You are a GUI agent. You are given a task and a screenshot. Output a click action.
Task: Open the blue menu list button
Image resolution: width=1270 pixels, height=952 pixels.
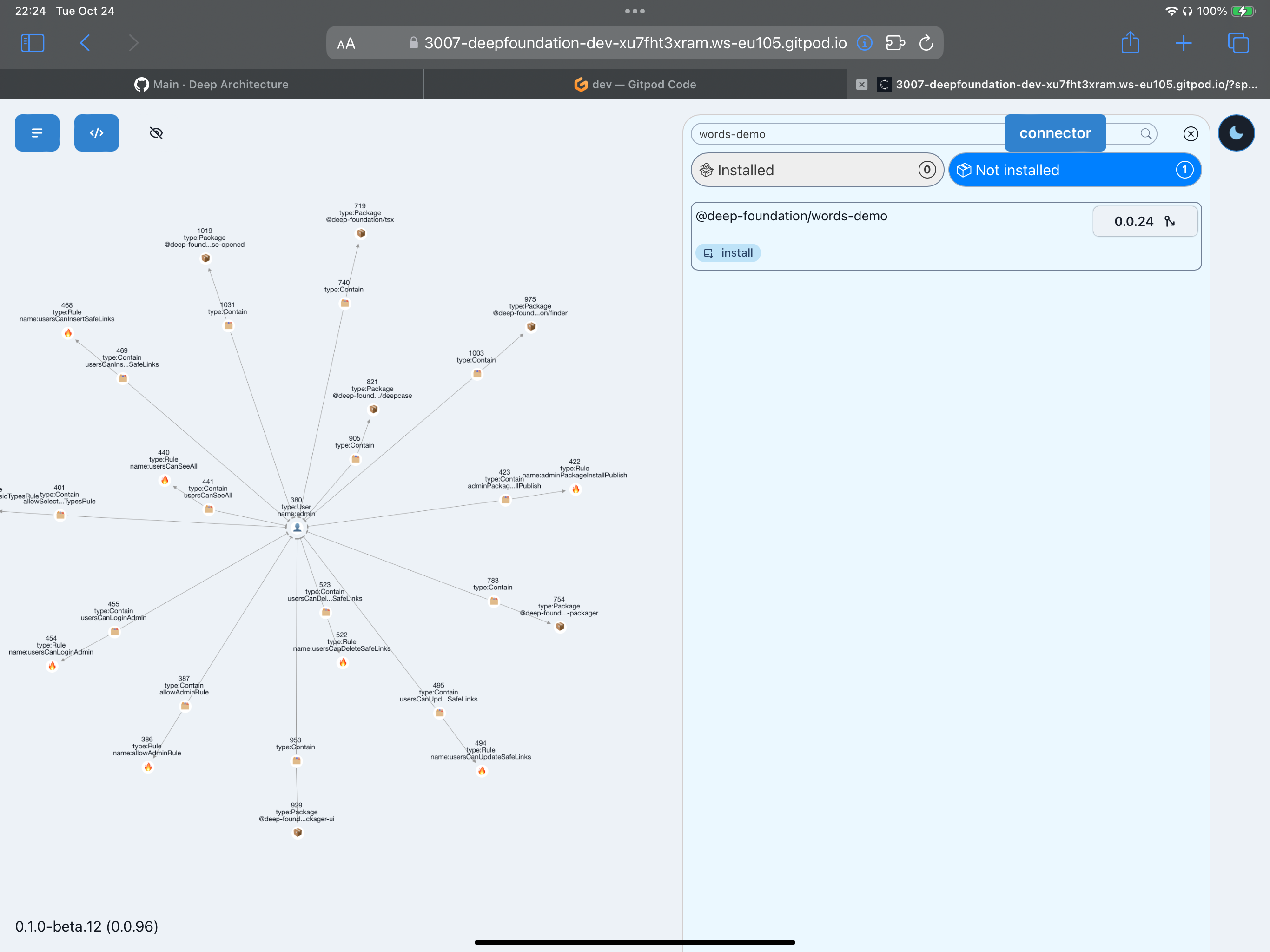tap(37, 132)
